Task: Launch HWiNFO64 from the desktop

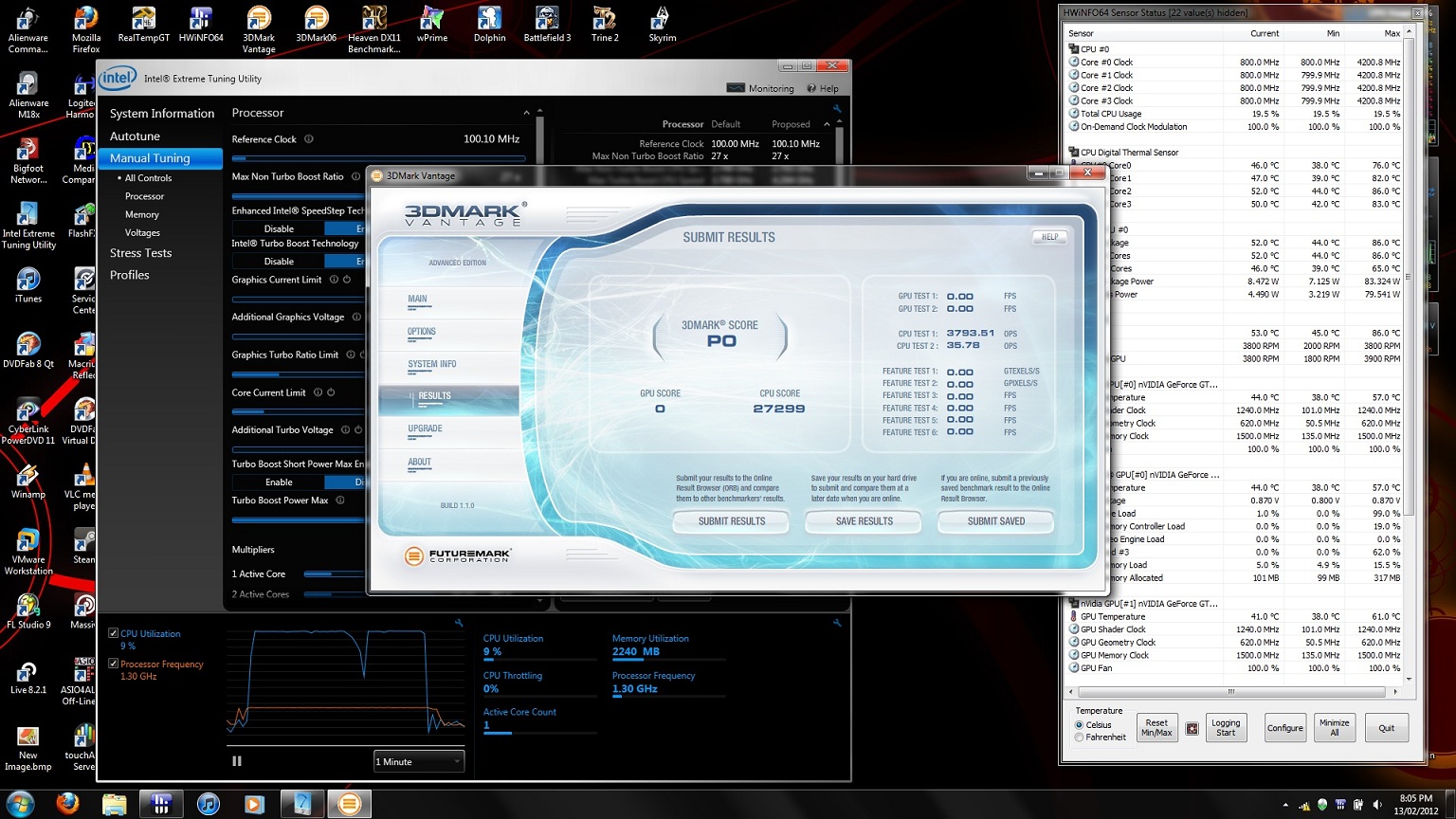Action: pyautogui.click(x=201, y=25)
